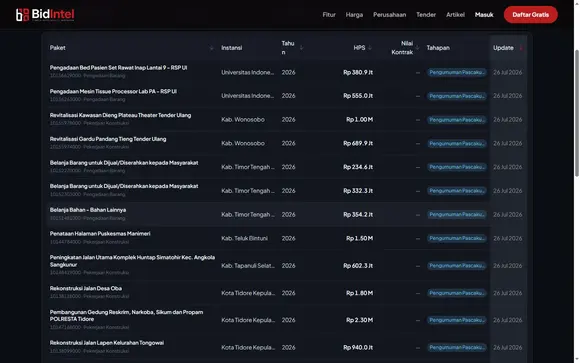Click the BidIntel brand name
Viewport: 580px width, 363px height.
(x=53, y=14)
